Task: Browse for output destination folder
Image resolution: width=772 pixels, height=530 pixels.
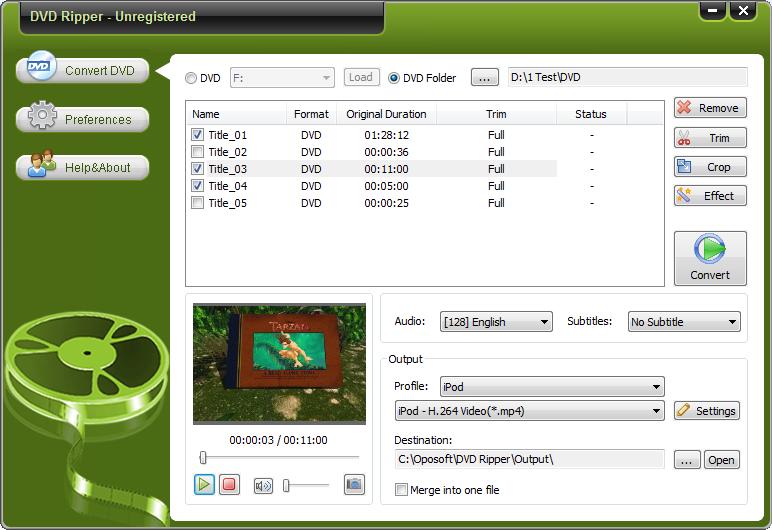Action: click(x=687, y=460)
